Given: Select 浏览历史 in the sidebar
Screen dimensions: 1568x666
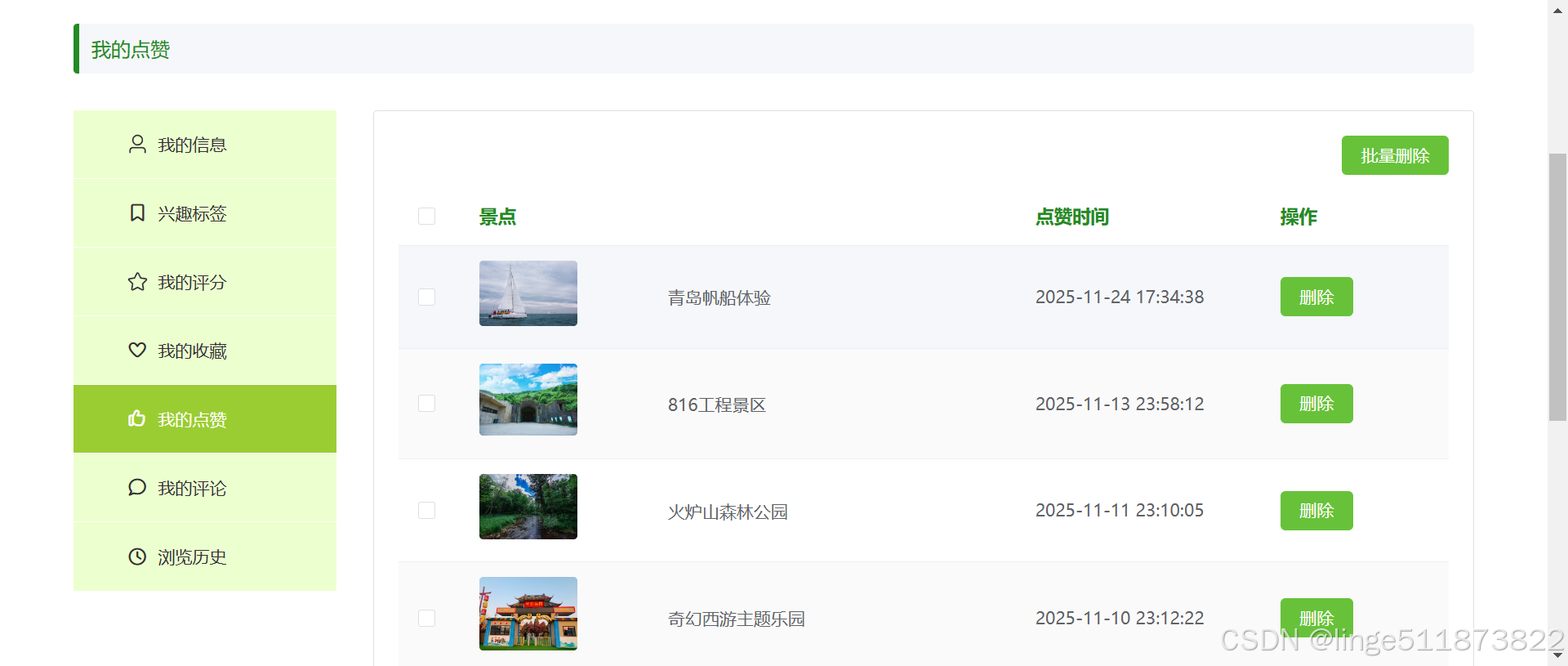Looking at the screenshot, I should [205, 556].
